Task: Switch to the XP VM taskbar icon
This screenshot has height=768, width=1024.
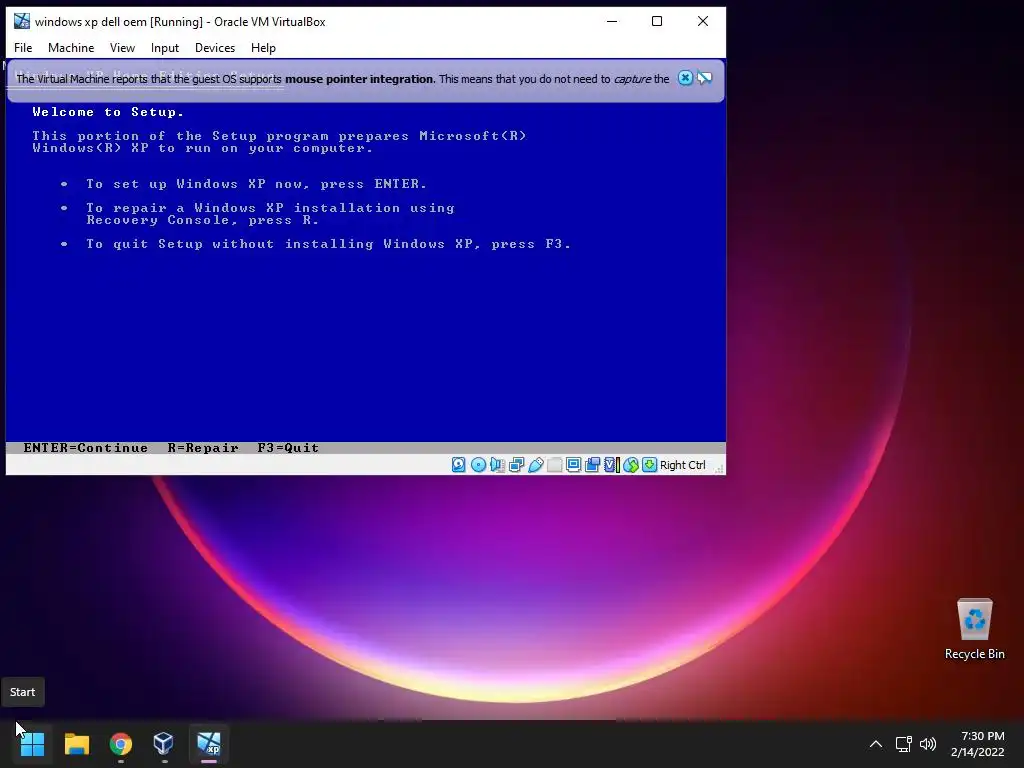Action: 209,743
